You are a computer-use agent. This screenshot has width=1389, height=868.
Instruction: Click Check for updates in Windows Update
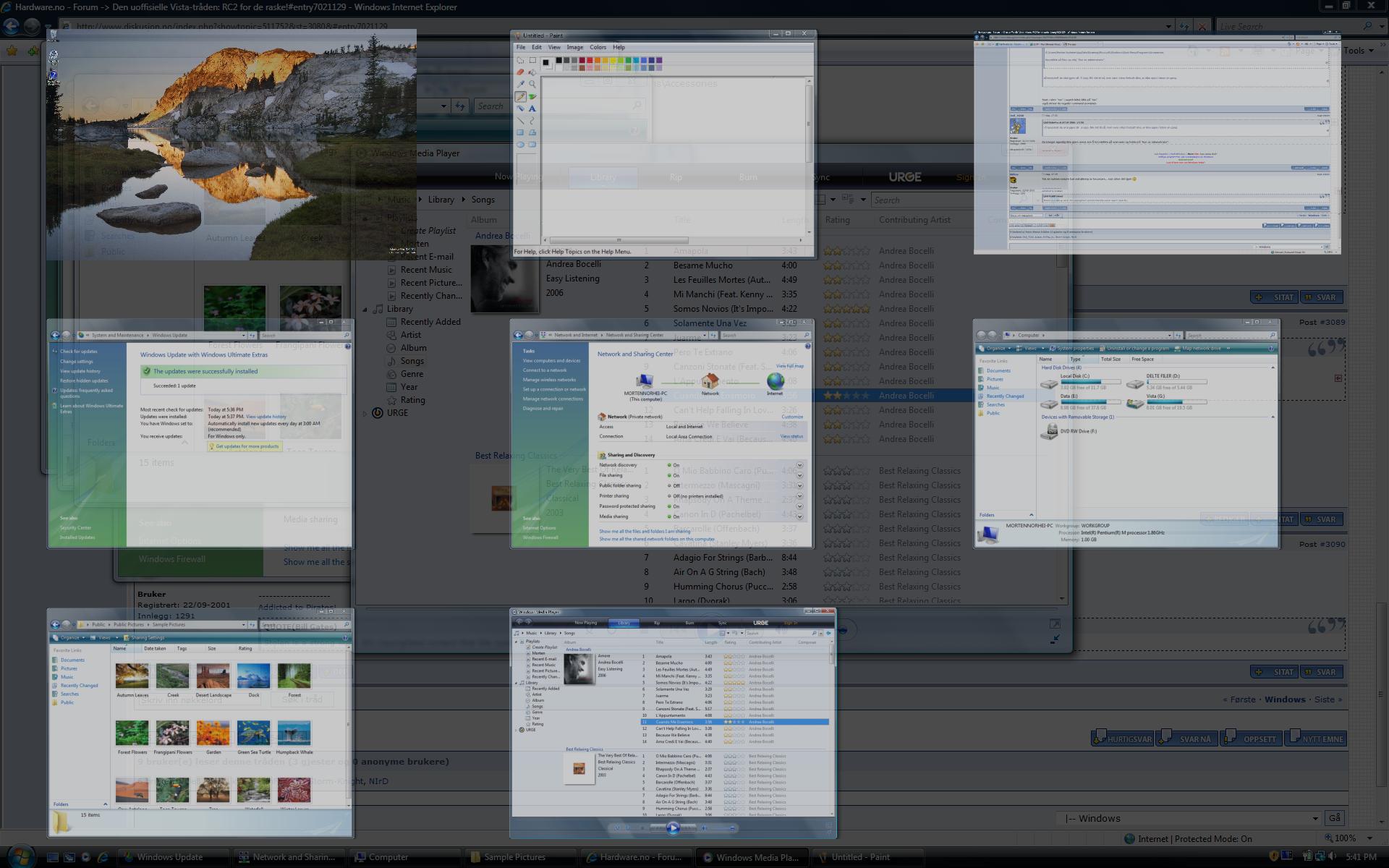79,352
